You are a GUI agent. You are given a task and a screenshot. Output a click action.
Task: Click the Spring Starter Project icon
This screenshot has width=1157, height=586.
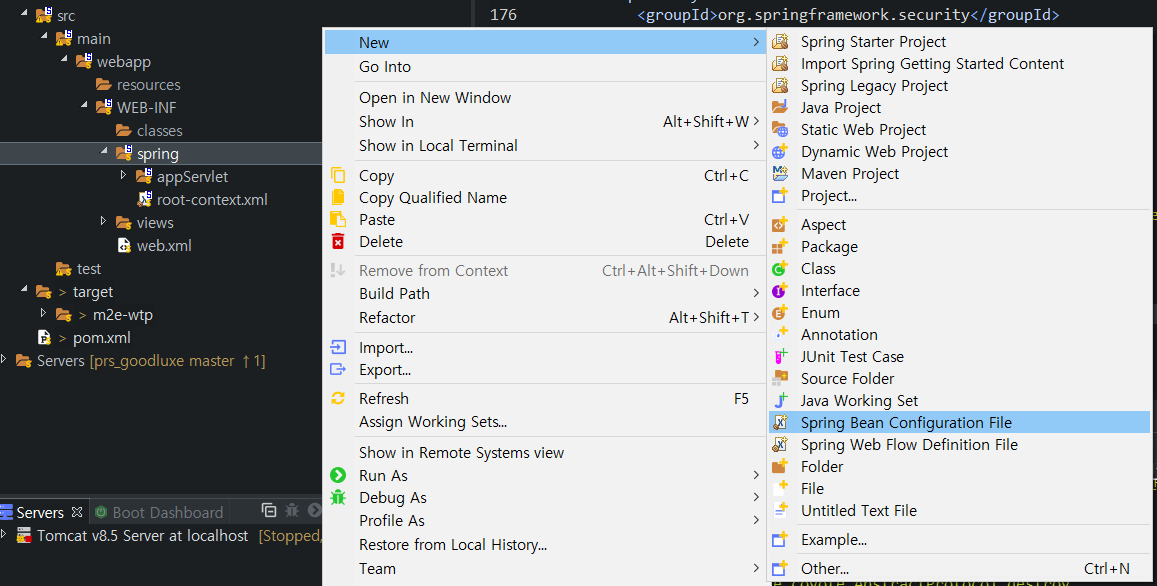[780, 42]
